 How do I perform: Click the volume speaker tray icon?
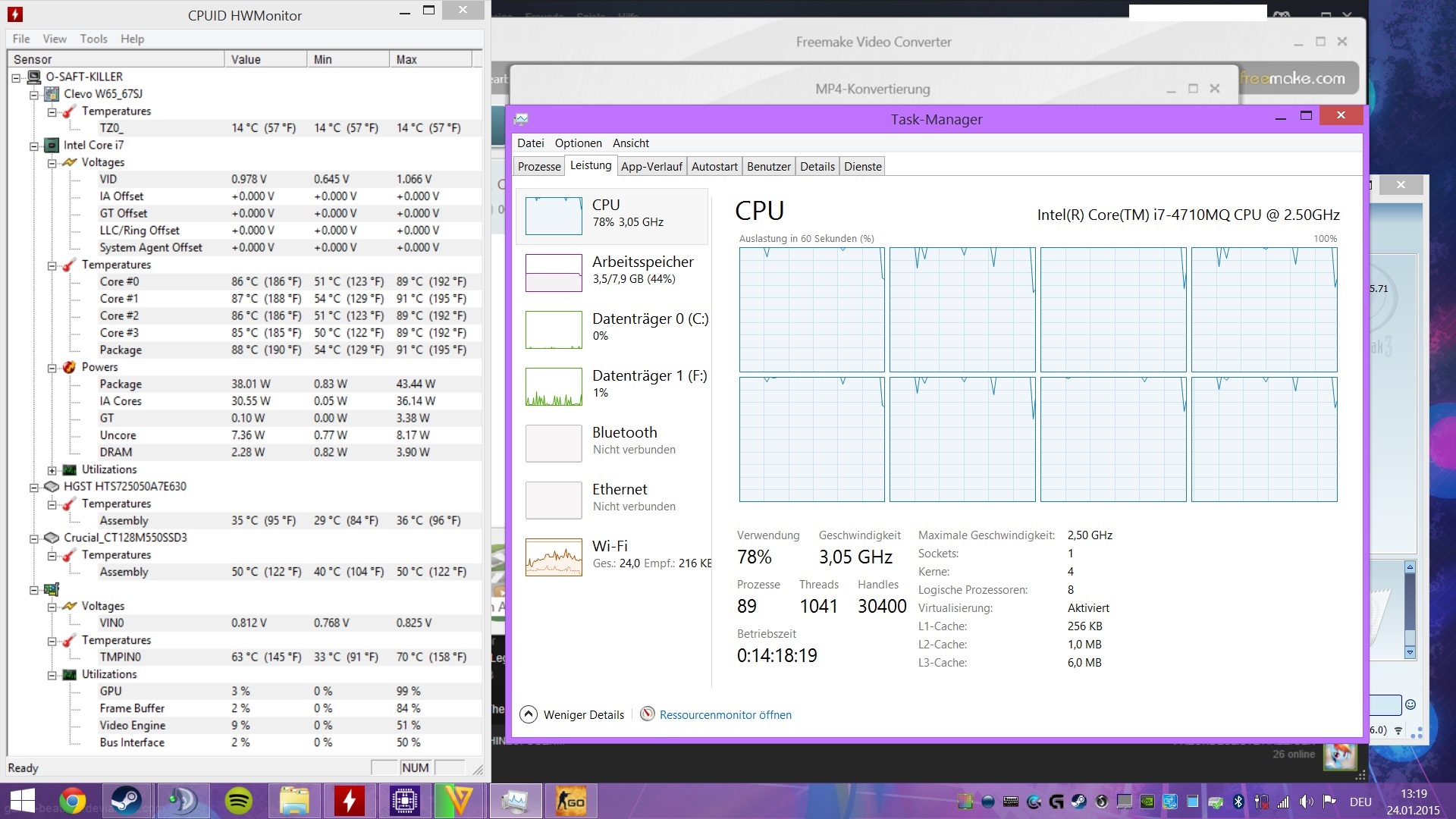1306,802
